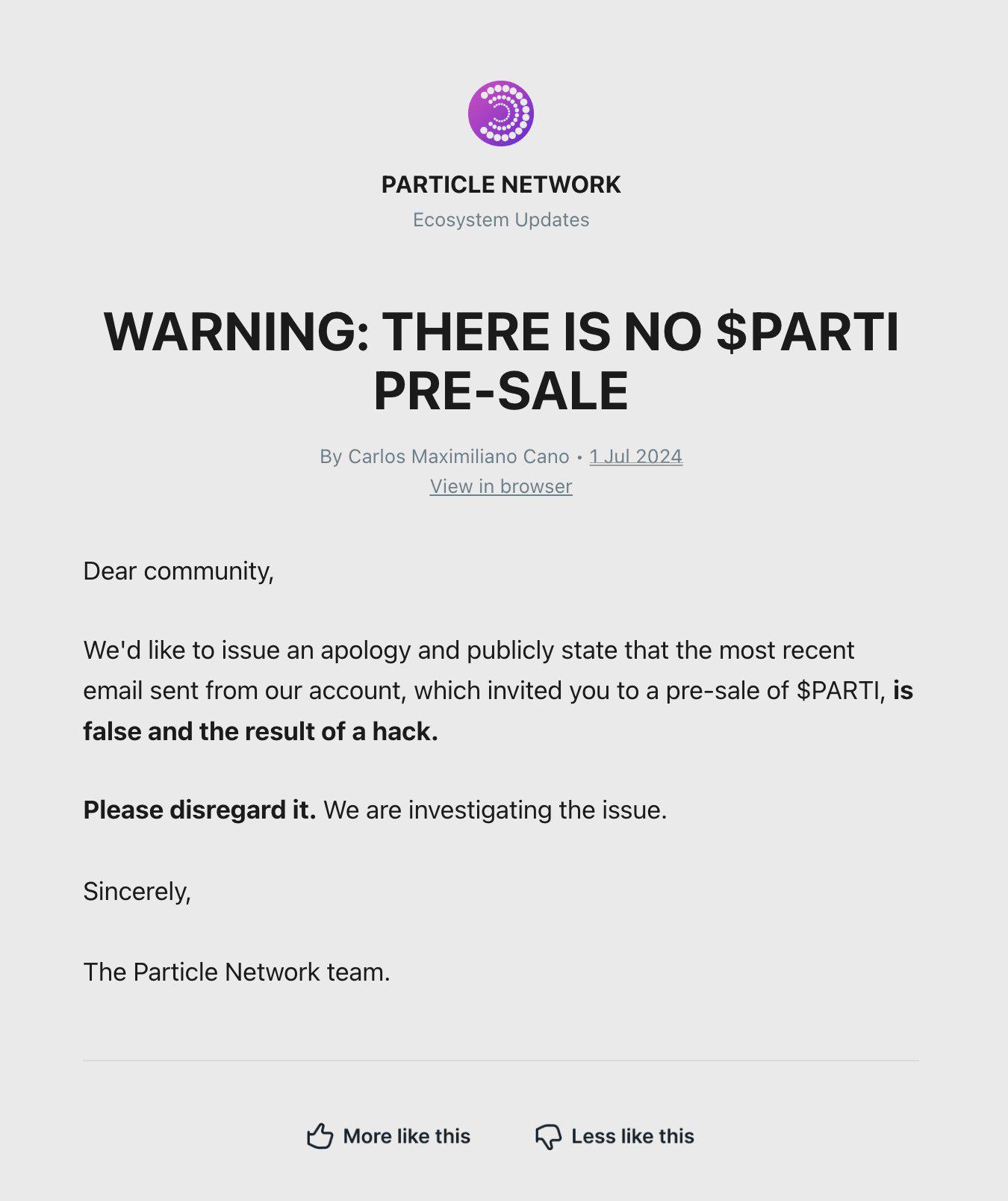Click the underlined "1 Jul 2024" date link
Screen dimensions: 1008x1201
(635, 456)
